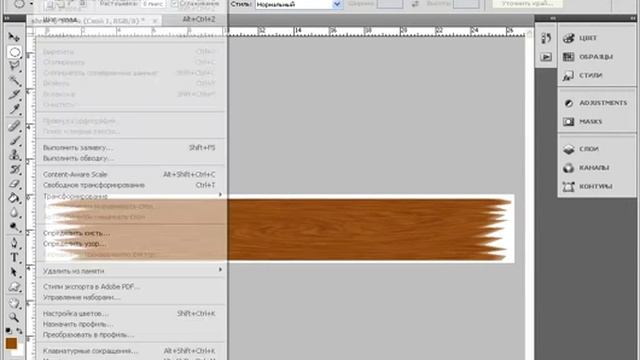Click the Растушевка feather value field

pos(153,4)
